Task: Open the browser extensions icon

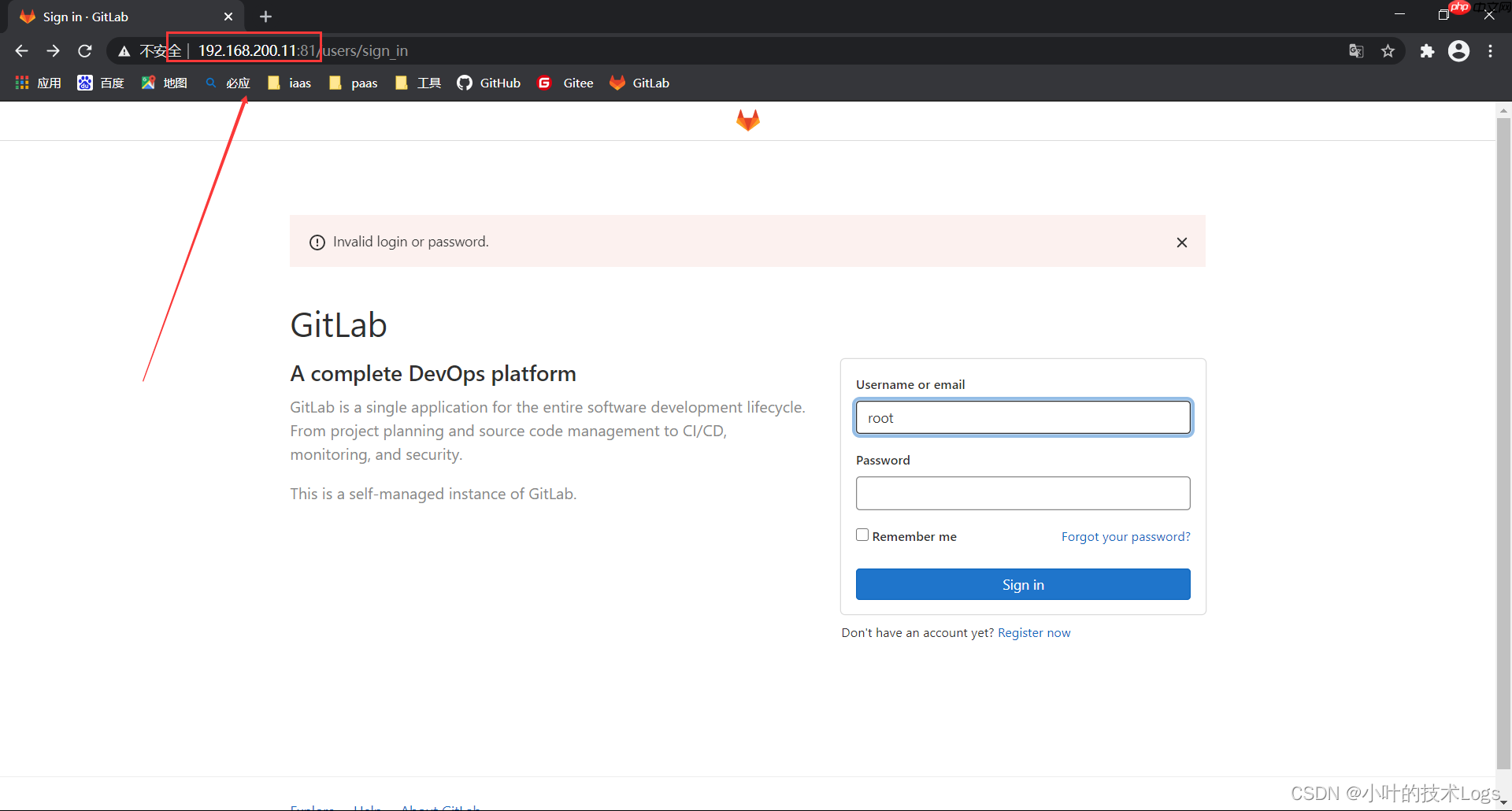Action: (1428, 50)
